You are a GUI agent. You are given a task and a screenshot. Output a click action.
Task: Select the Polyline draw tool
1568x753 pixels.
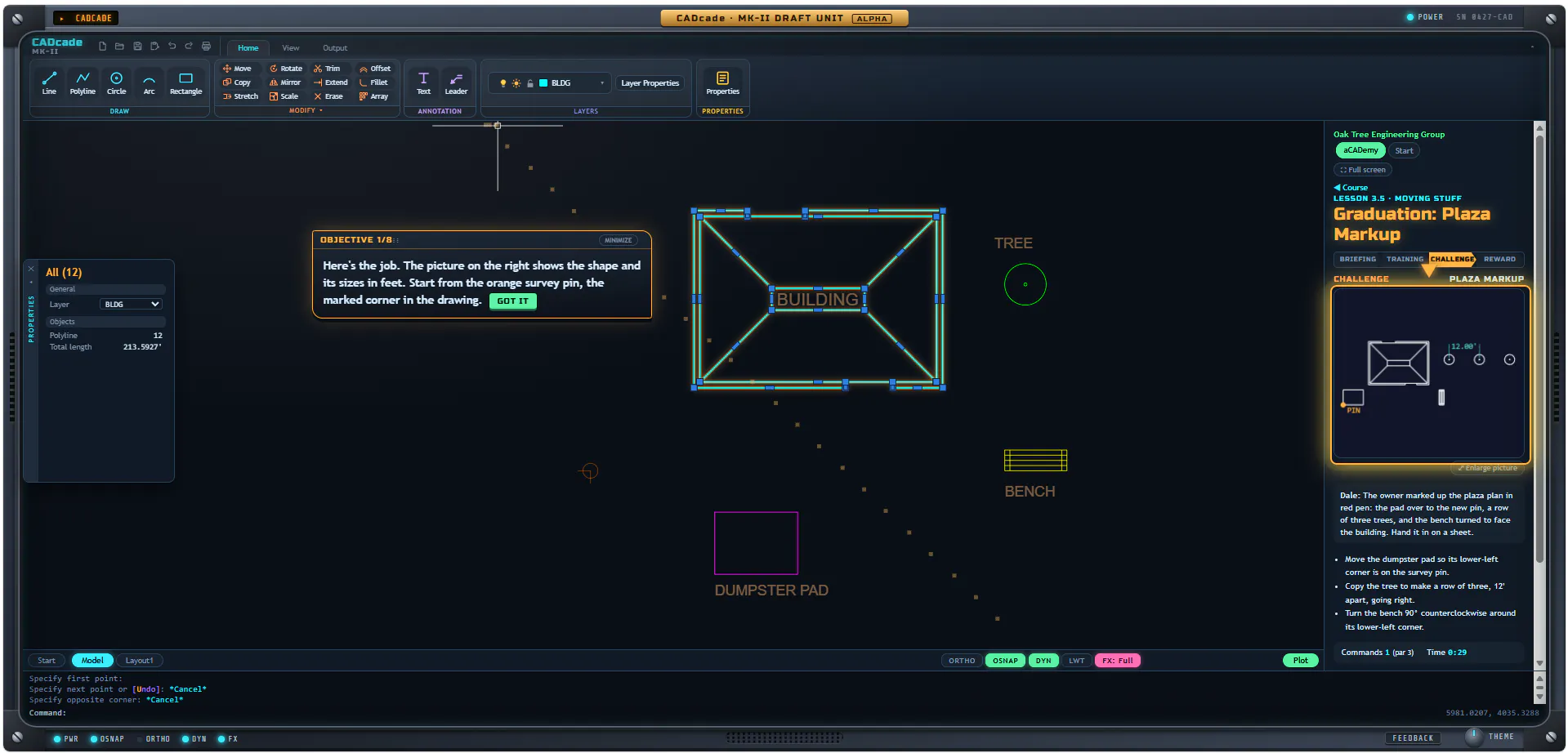(x=83, y=83)
